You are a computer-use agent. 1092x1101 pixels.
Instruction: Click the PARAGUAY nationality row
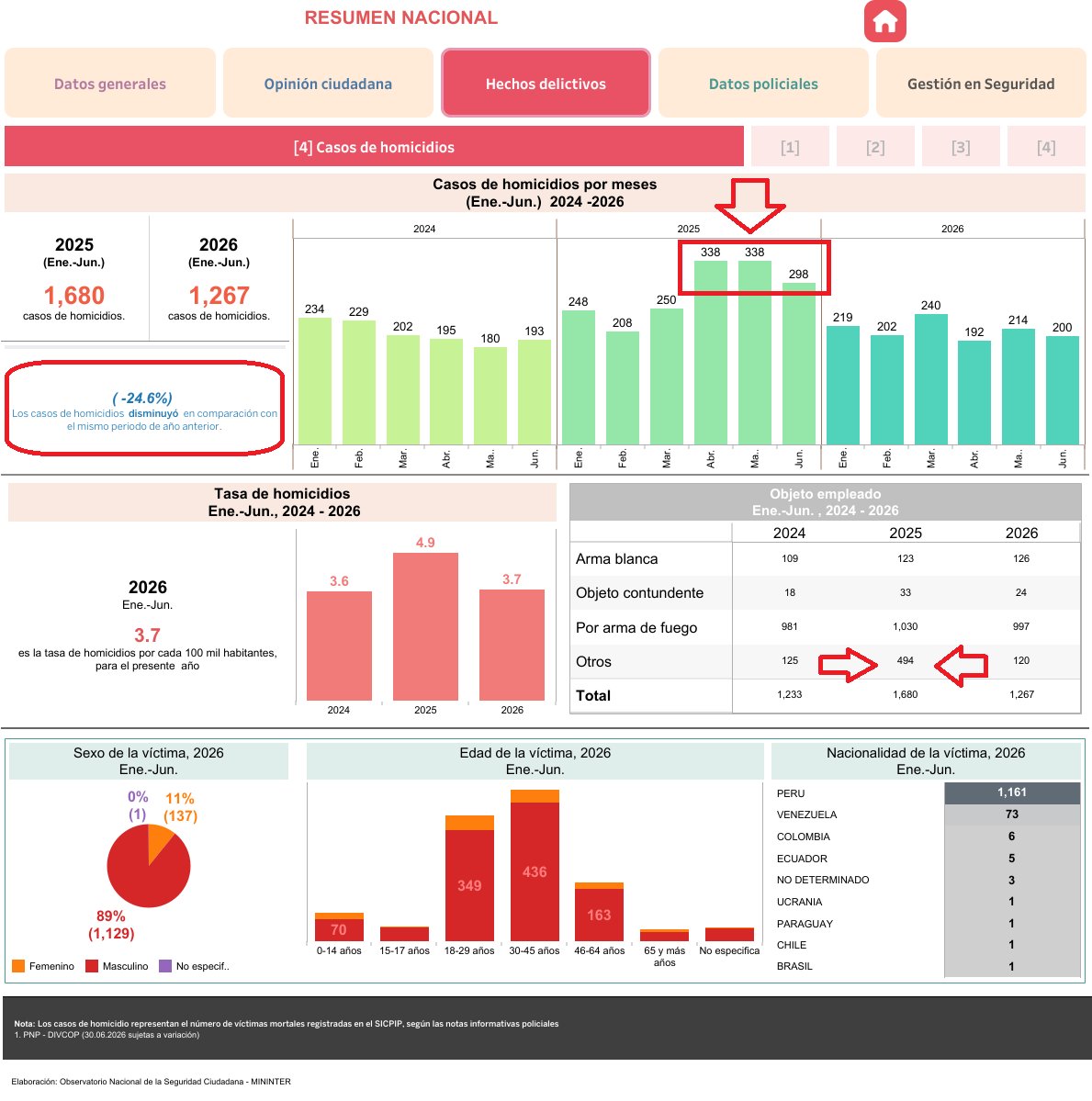tap(928, 924)
